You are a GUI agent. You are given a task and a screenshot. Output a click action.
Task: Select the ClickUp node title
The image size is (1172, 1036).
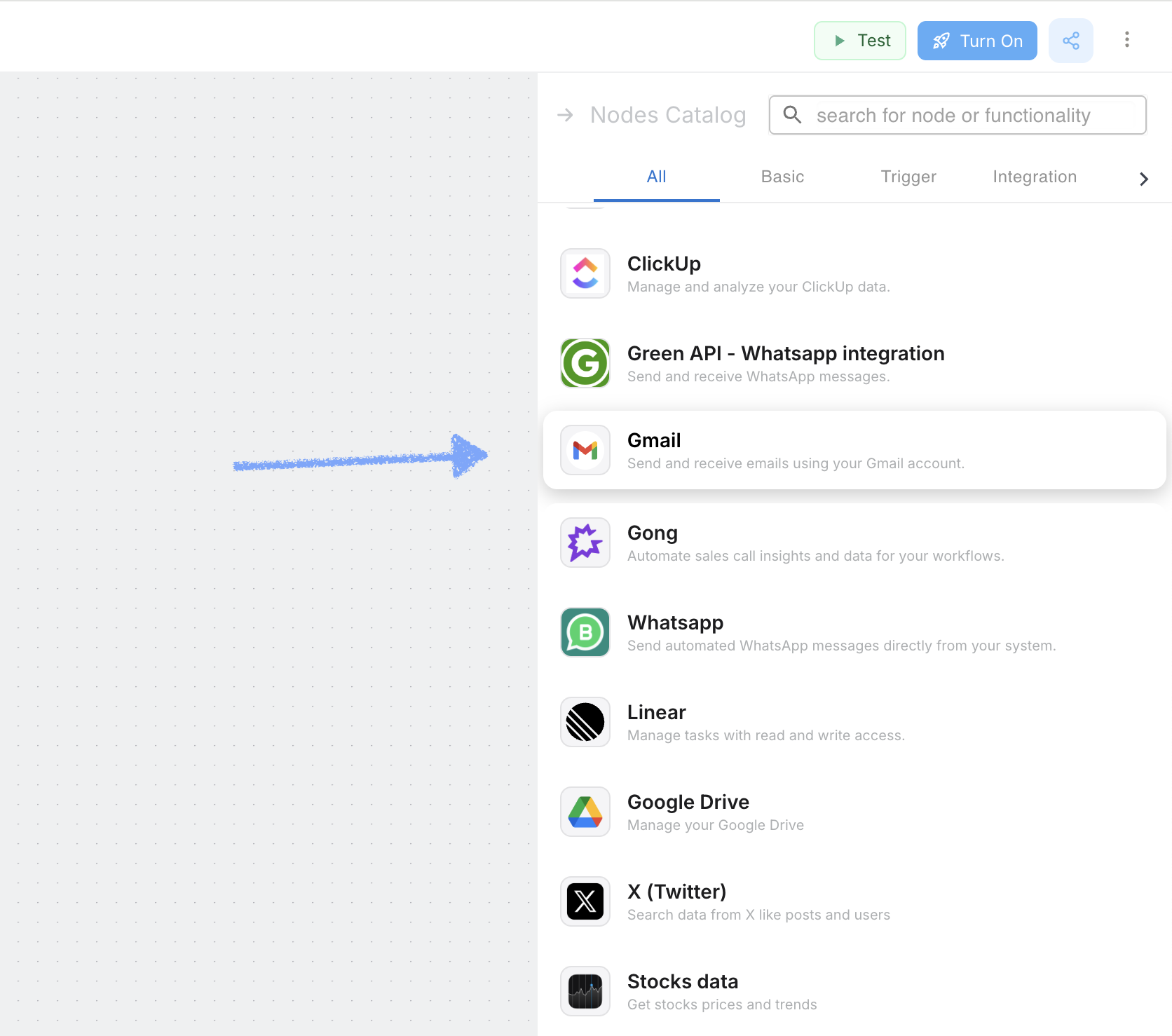[x=664, y=264]
